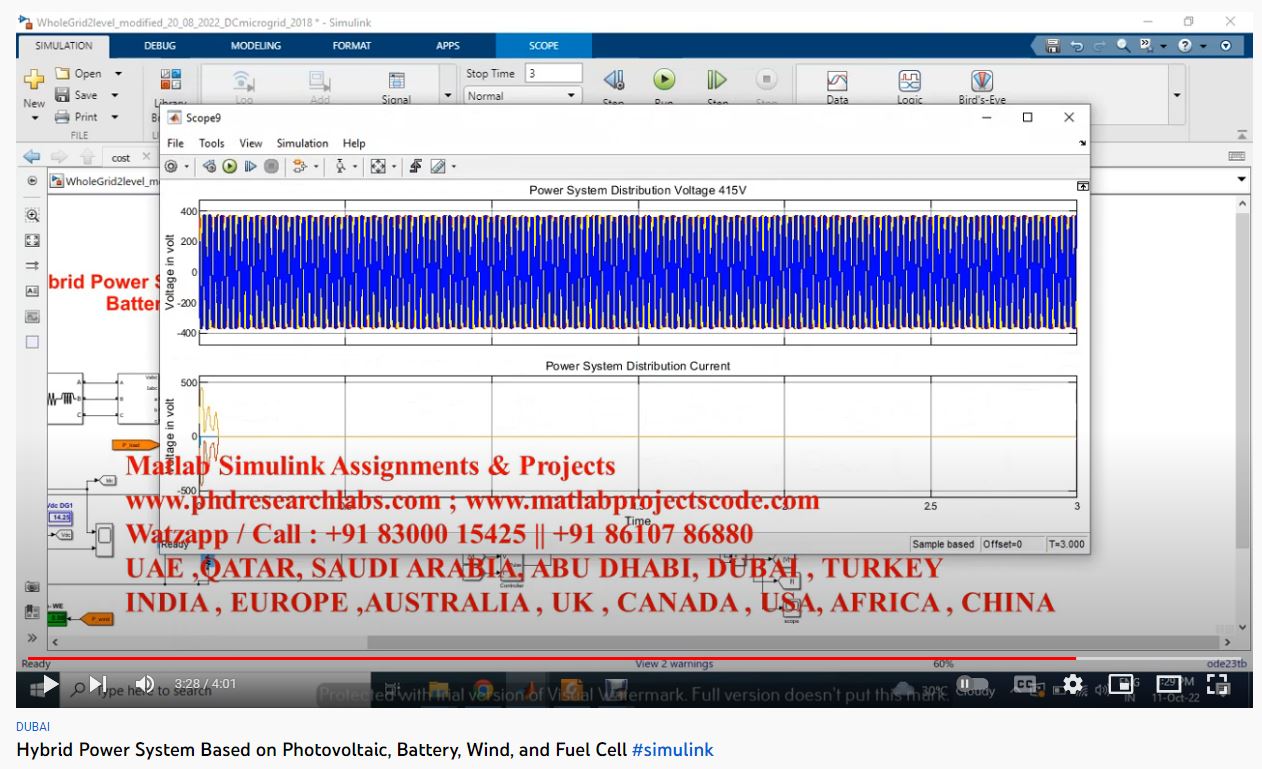
Task: Click the DUBAI link above video title
Action: click(33, 726)
